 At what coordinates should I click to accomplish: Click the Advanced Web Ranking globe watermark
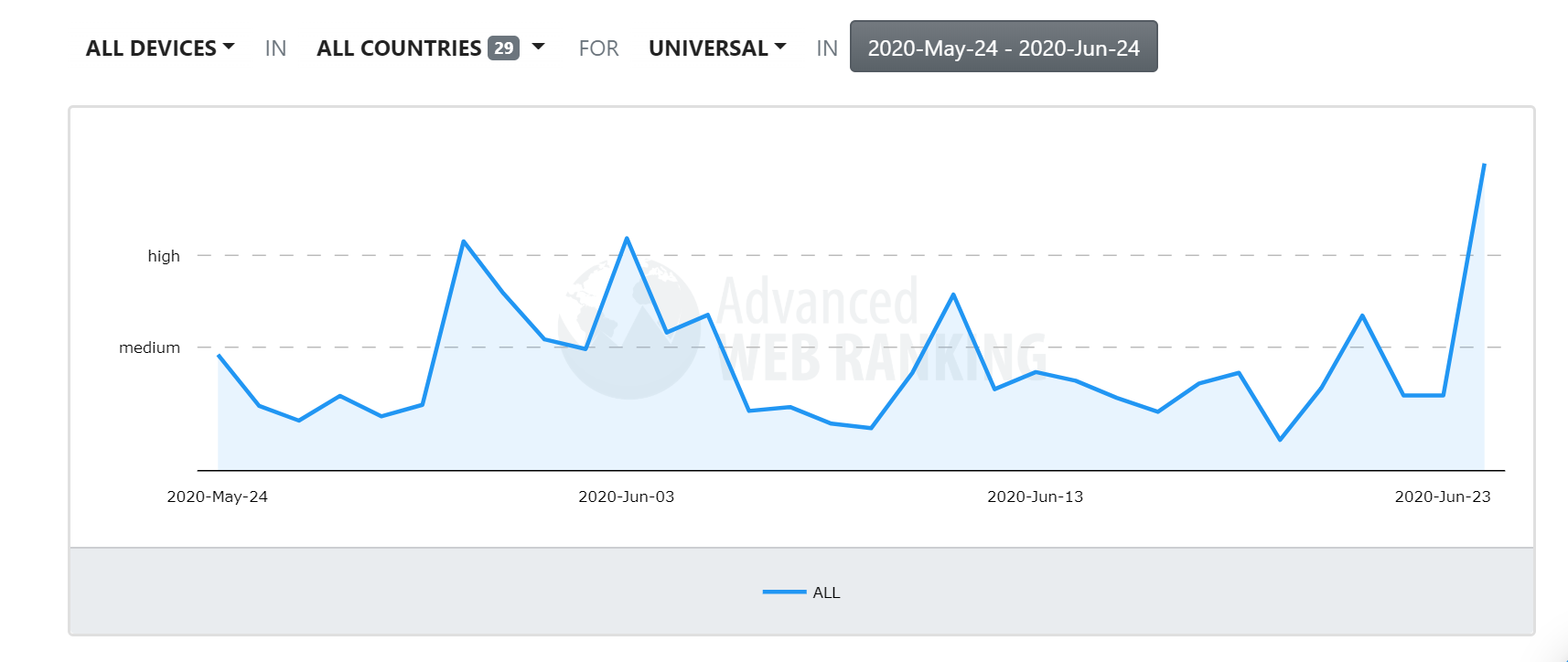(629, 329)
